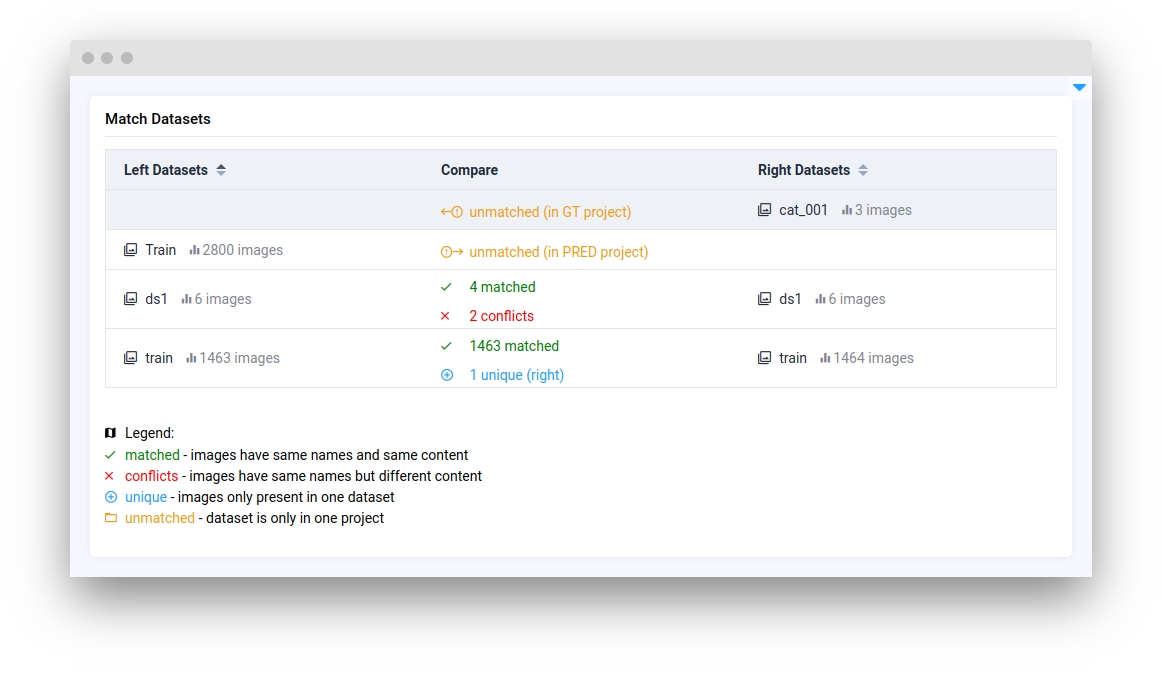1162x677 pixels.
Task: Click the folder icon beside unmatched legend
Action: click(111, 518)
